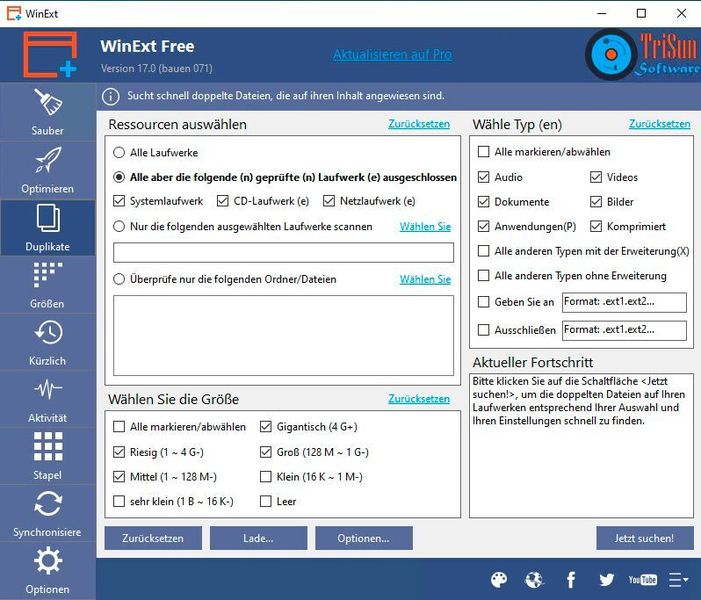Uncheck the Systemlaufwerk checkbox
Image resolution: width=701 pixels, height=600 pixels.
pos(119,201)
